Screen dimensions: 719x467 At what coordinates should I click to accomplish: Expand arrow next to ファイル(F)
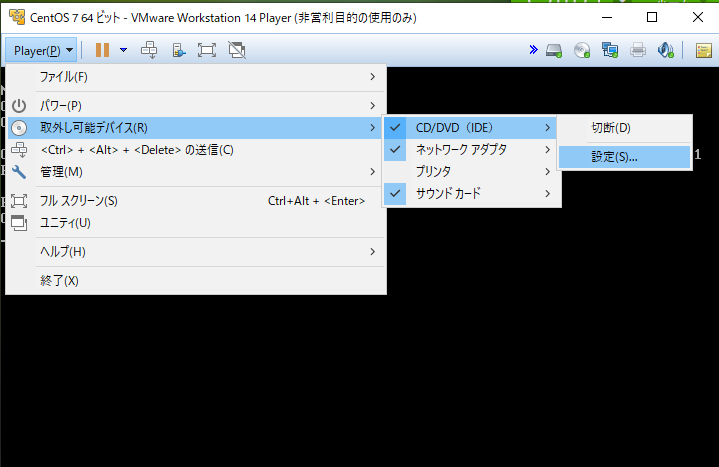(x=373, y=77)
